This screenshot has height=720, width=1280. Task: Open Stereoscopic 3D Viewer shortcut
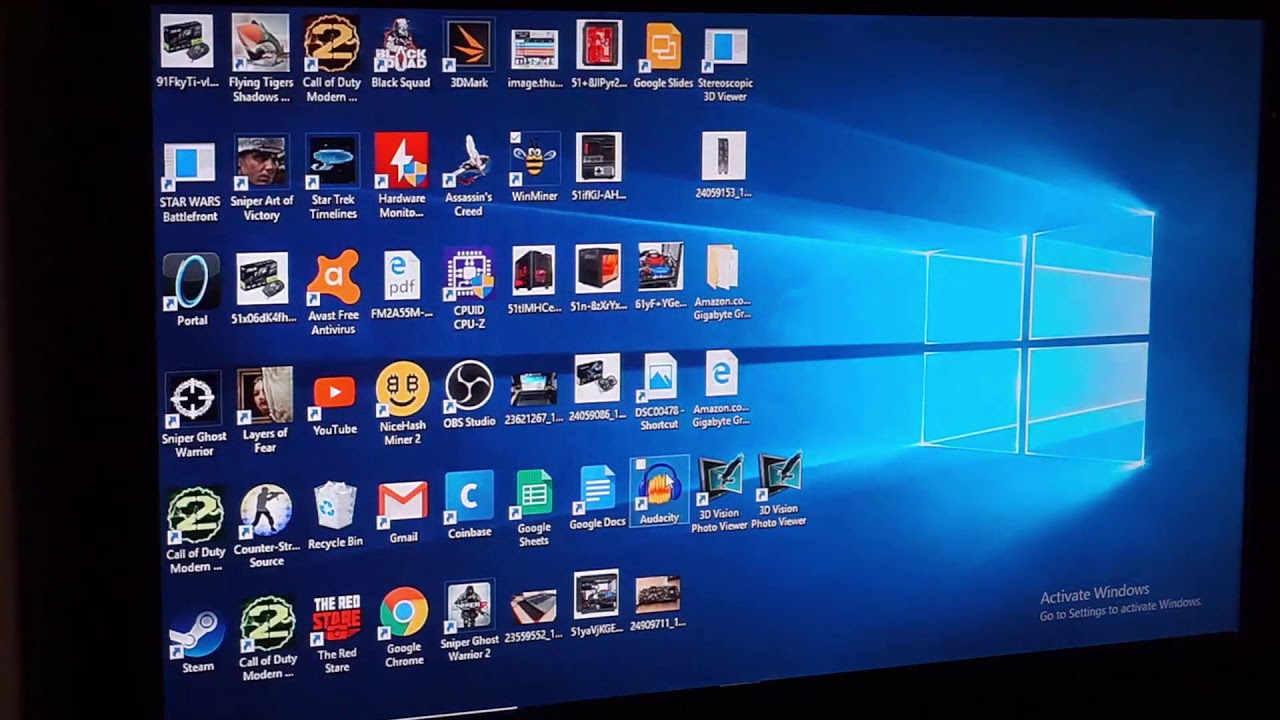(725, 65)
